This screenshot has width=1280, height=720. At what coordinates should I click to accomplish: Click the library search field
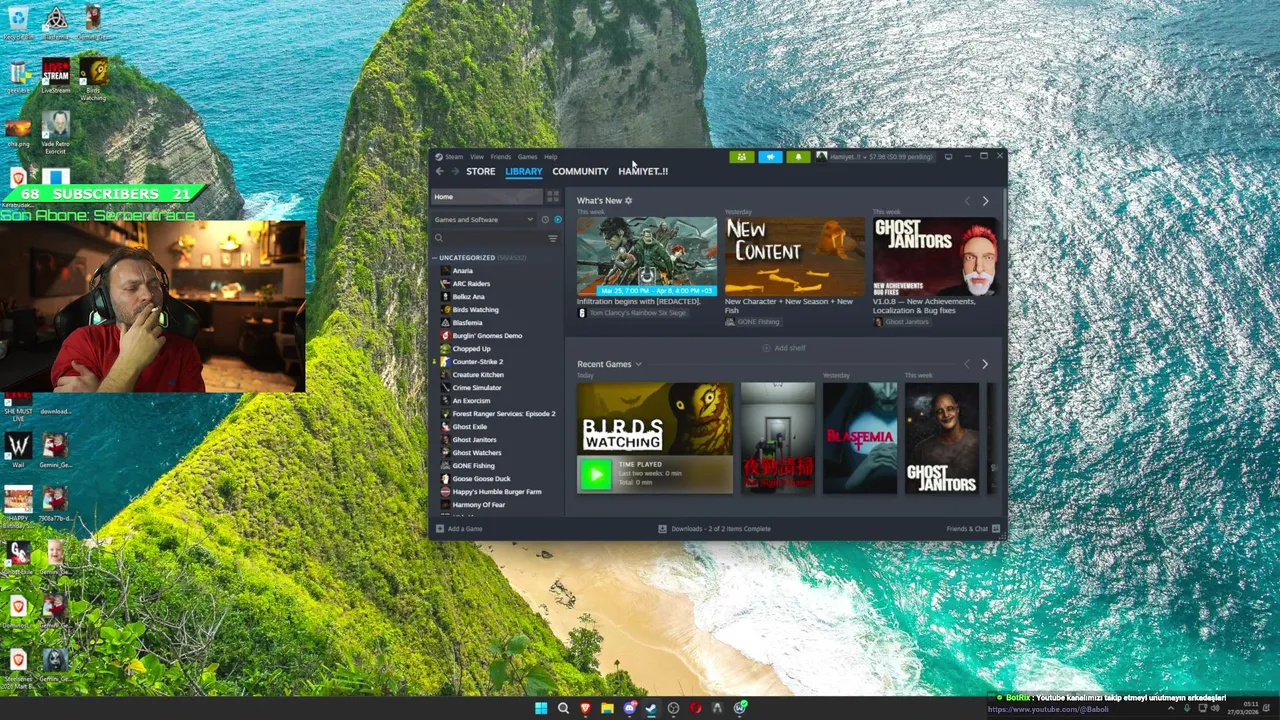click(x=488, y=238)
